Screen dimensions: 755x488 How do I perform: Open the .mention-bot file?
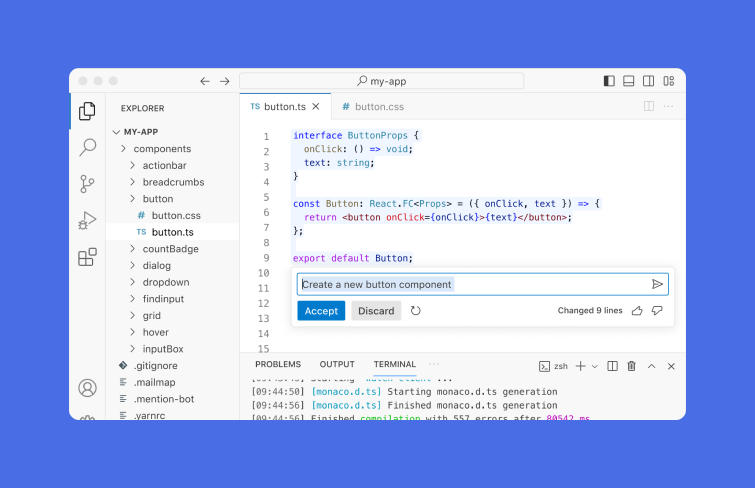click(x=172, y=399)
